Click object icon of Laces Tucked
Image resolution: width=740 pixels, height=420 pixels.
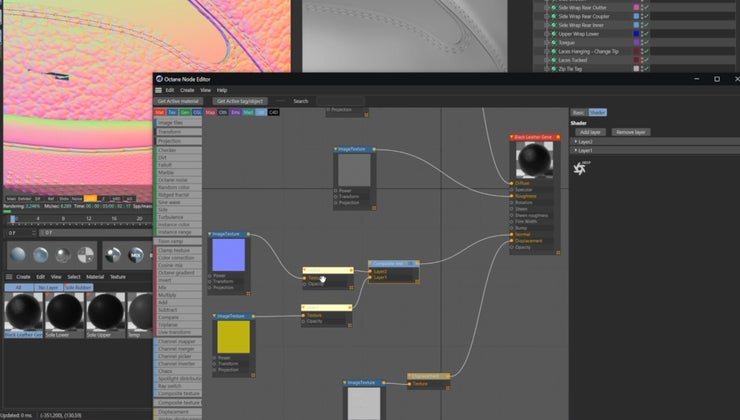(x=554, y=60)
